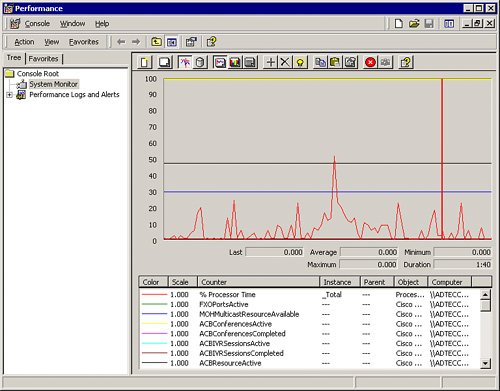The height and width of the screenshot is (391, 500).
Task: Switch to View Histogram icon
Action: point(235,62)
